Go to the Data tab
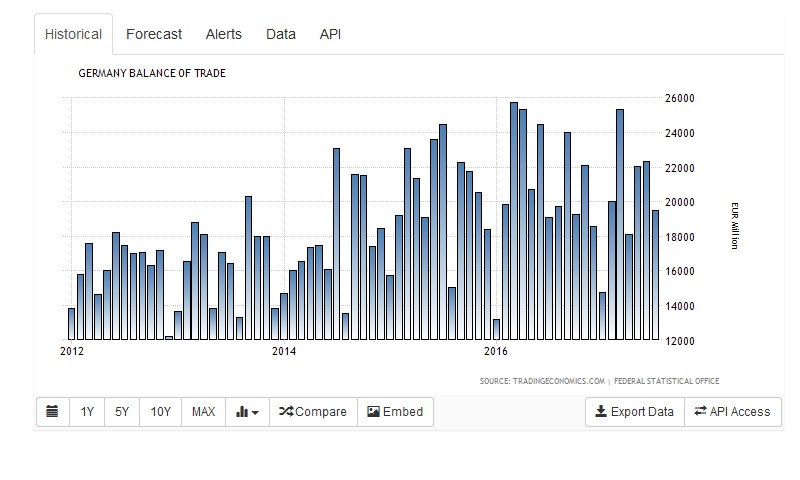The image size is (800, 480). coord(280,34)
